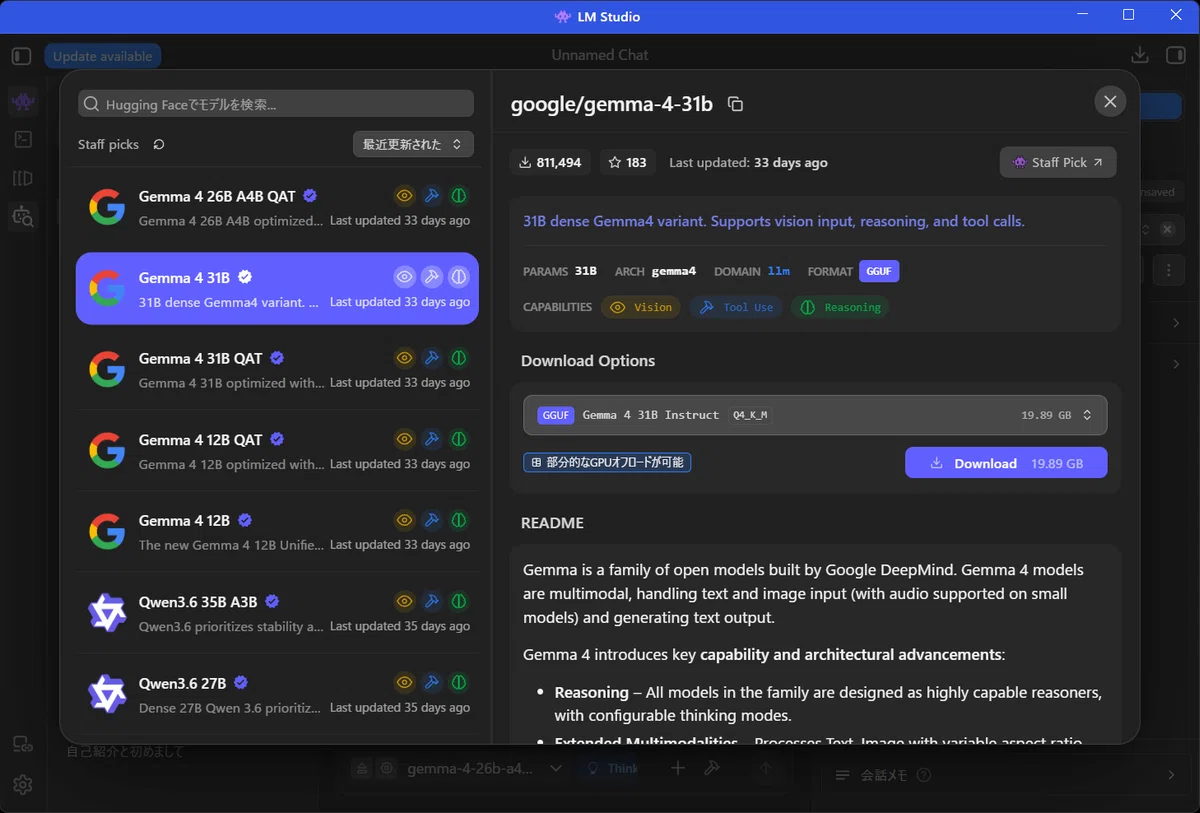1200x813 pixels.
Task: Click vision eye icon on Gemma 4 31B QAT
Action: (405, 358)
